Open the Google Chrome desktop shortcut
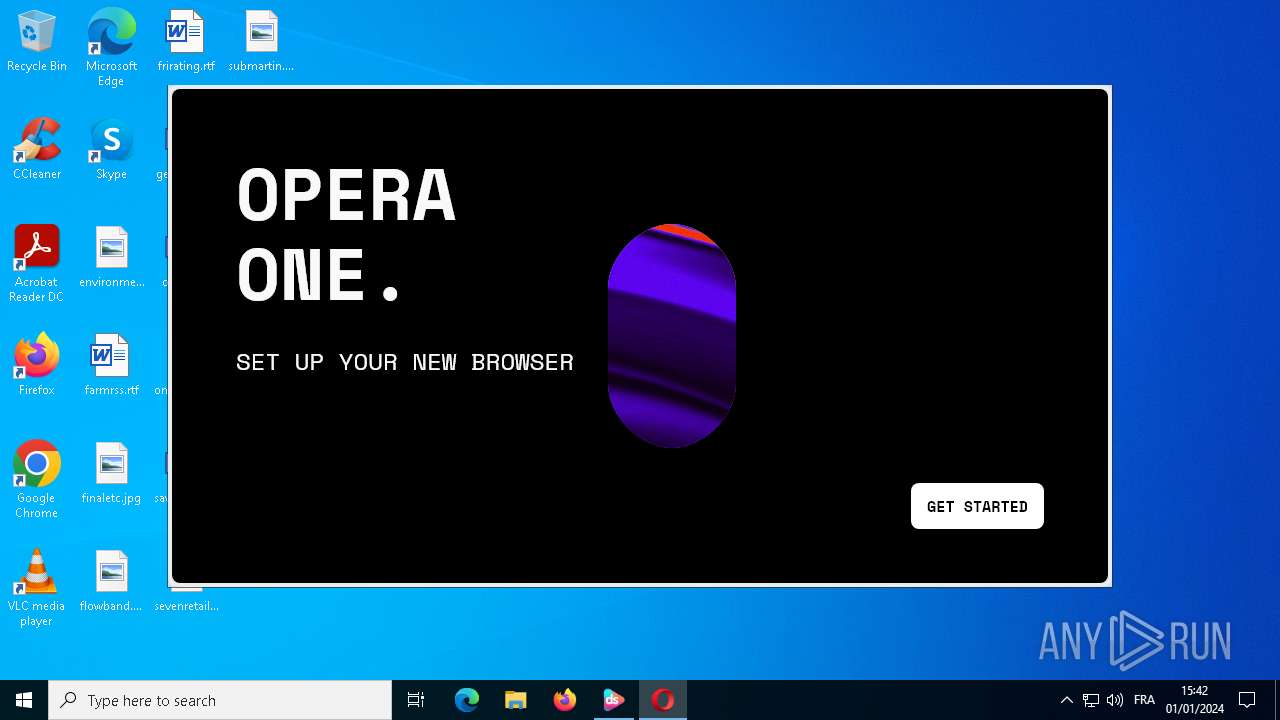The image size is (1280, 720). [37, 480]
